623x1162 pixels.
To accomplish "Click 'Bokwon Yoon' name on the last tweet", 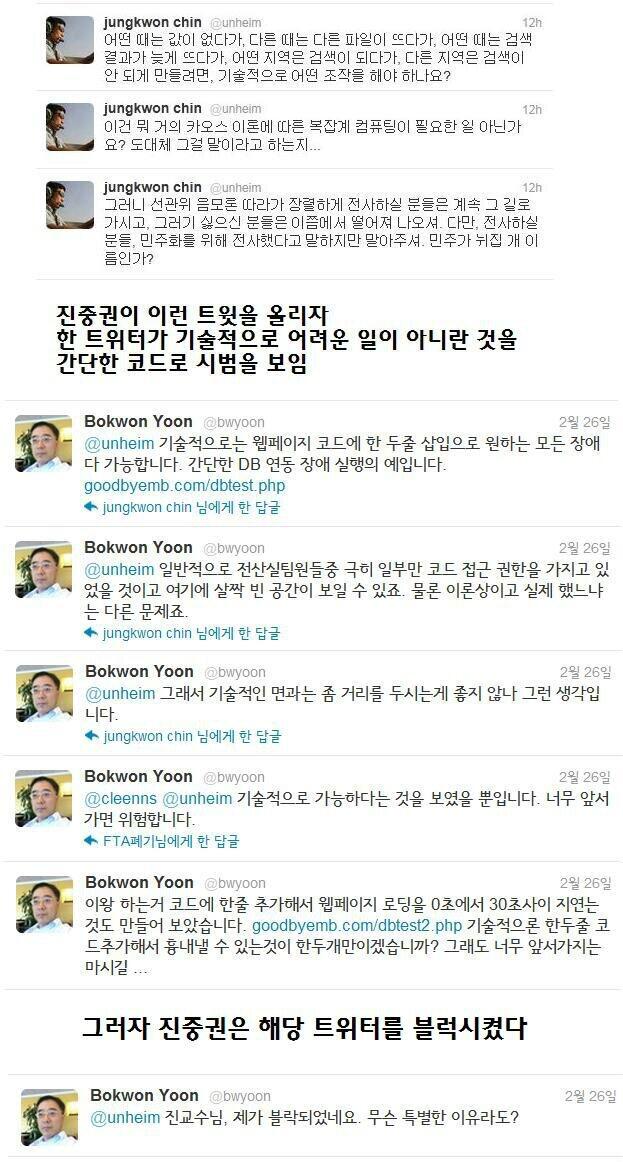I will pyautogui.click(x=144, y=1095).
